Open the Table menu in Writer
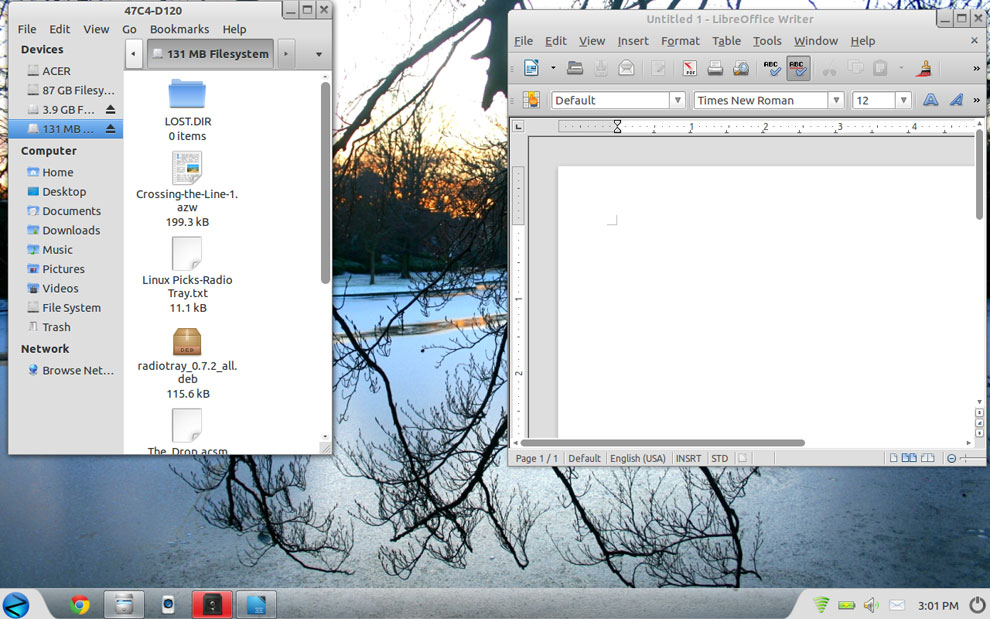The height and width of the screenshot is (619, 990). coord(726,41)
